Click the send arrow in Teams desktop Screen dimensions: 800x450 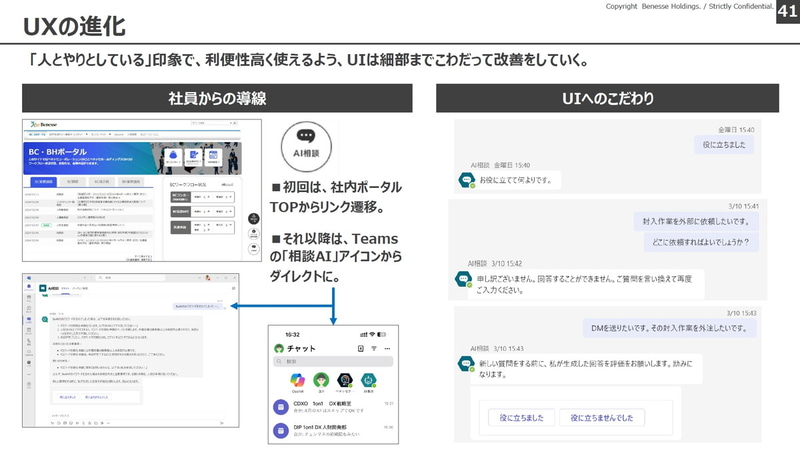[221, 423]
